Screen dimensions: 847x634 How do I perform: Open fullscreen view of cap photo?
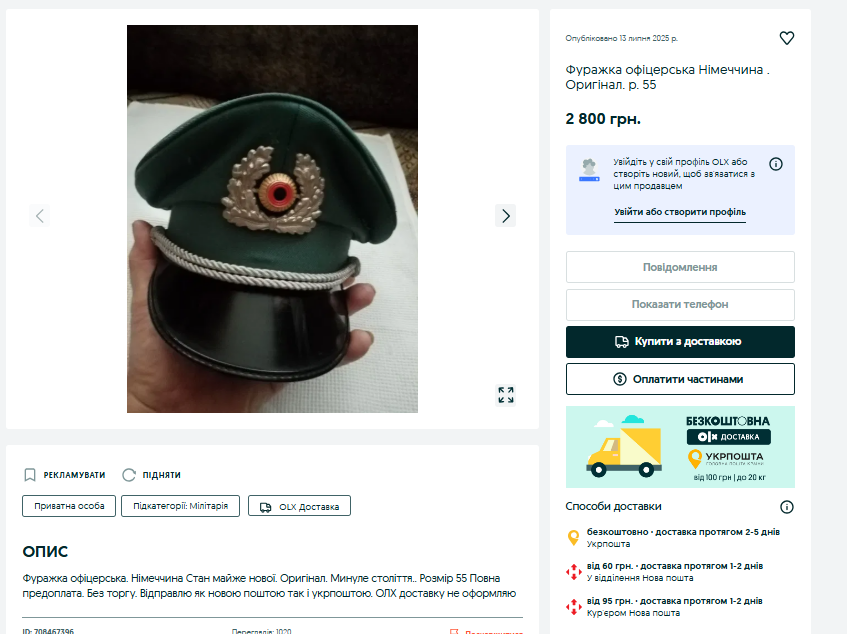506,395
